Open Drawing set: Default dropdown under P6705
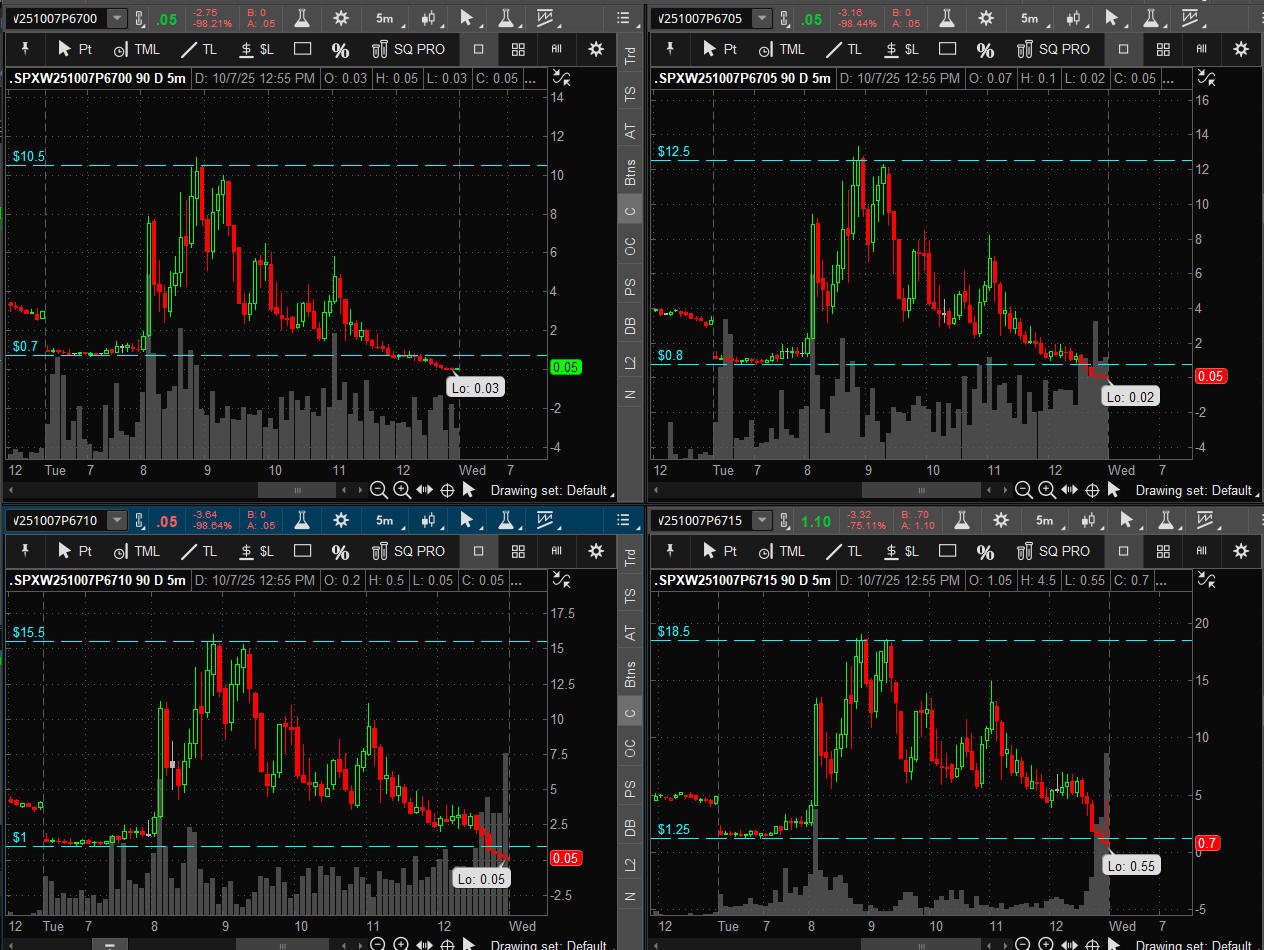 point(1194,490)
